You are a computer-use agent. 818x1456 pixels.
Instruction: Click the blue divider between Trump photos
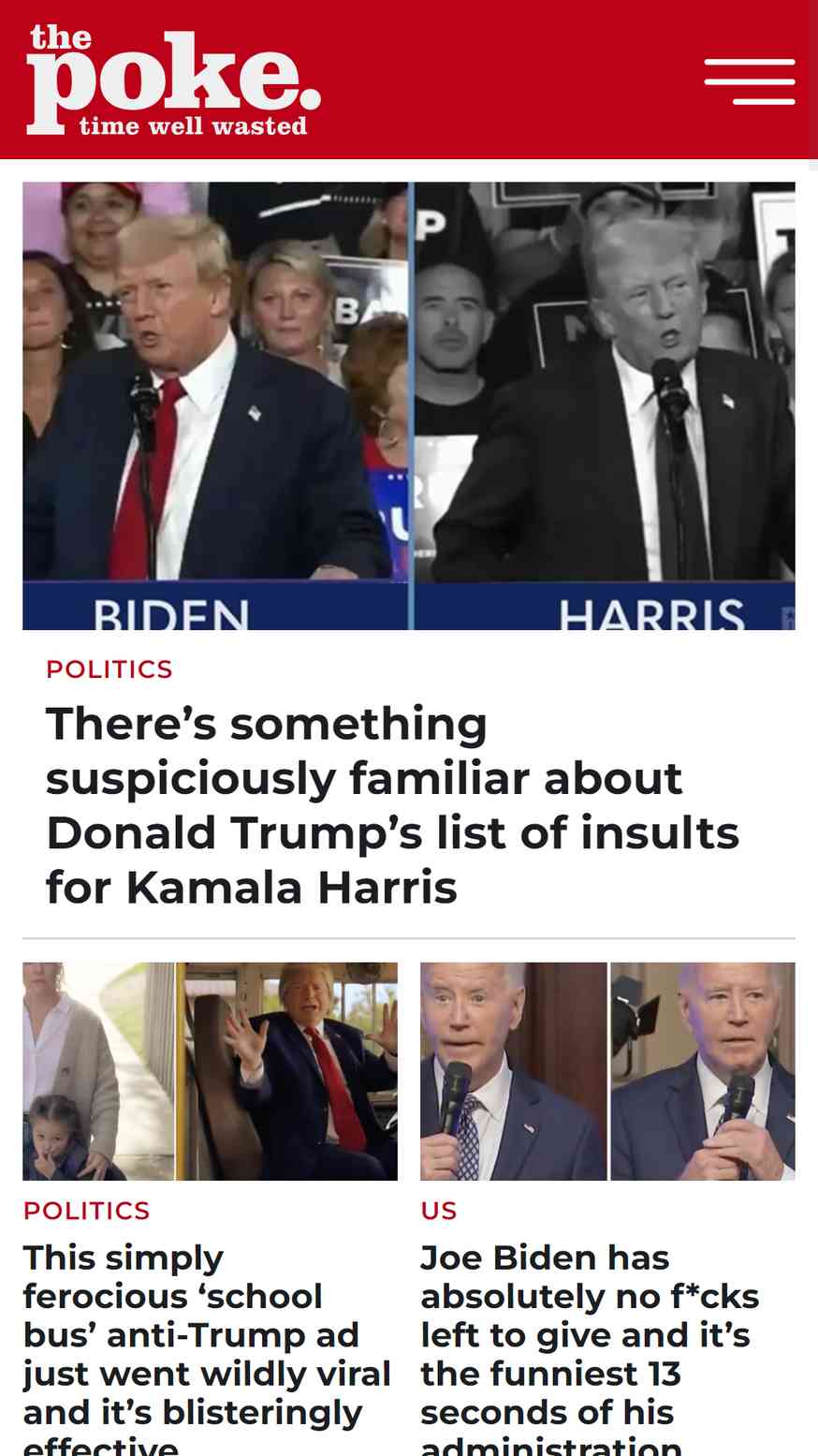coord(411,405)
